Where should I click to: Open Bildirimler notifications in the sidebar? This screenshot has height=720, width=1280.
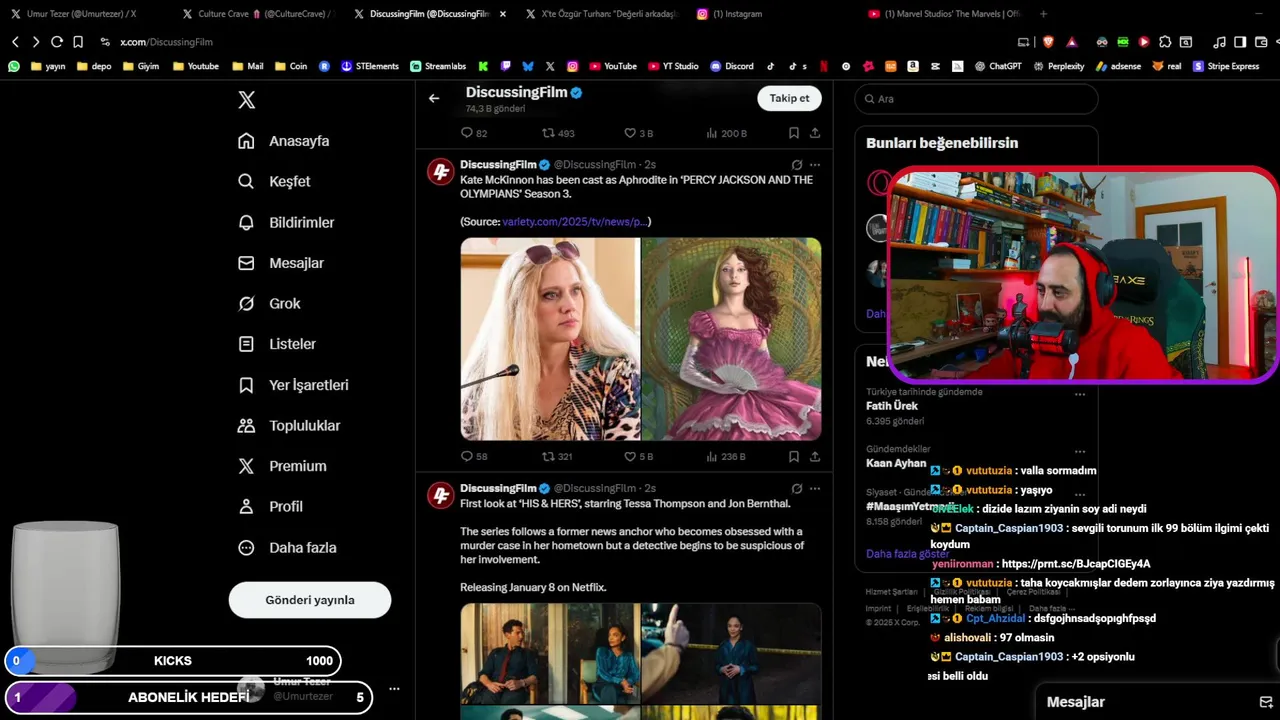(286, 222)
